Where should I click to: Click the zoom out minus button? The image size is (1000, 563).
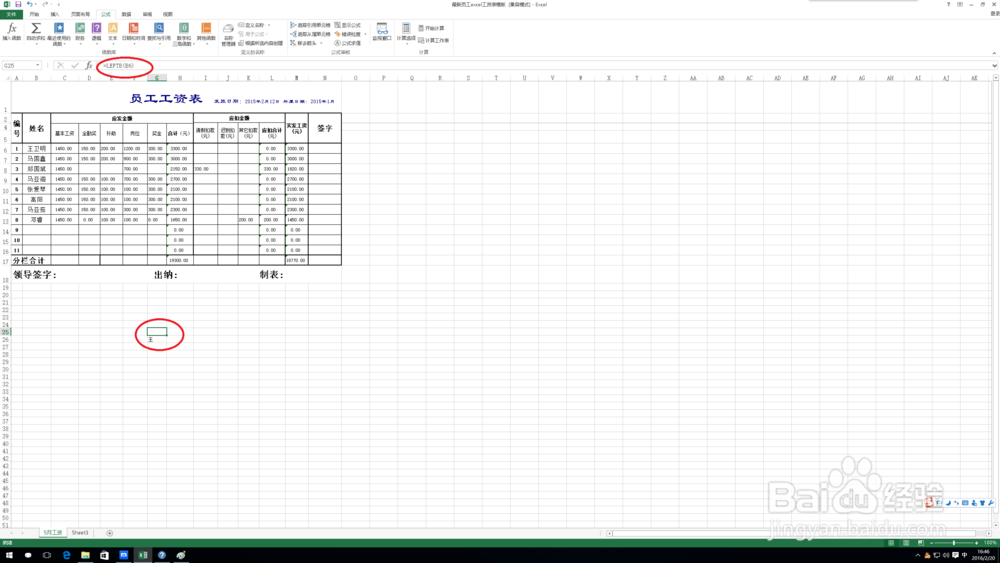tap(932, 543)
